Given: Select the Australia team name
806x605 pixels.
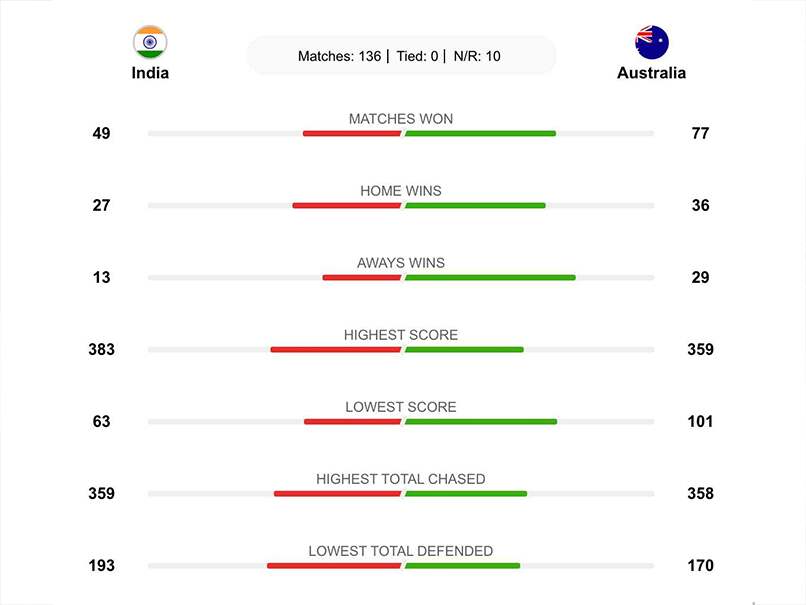Looking at the screenshot, I should (651, 73).
